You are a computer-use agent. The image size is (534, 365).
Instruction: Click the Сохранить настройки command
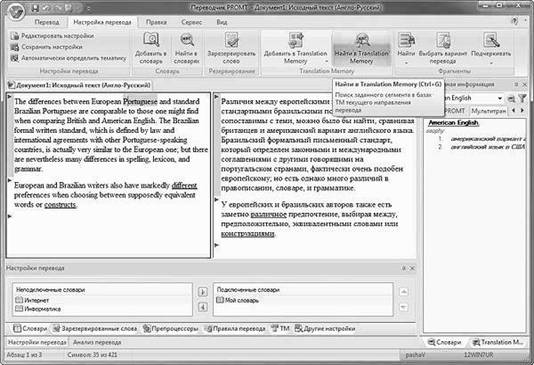point(47,47)
